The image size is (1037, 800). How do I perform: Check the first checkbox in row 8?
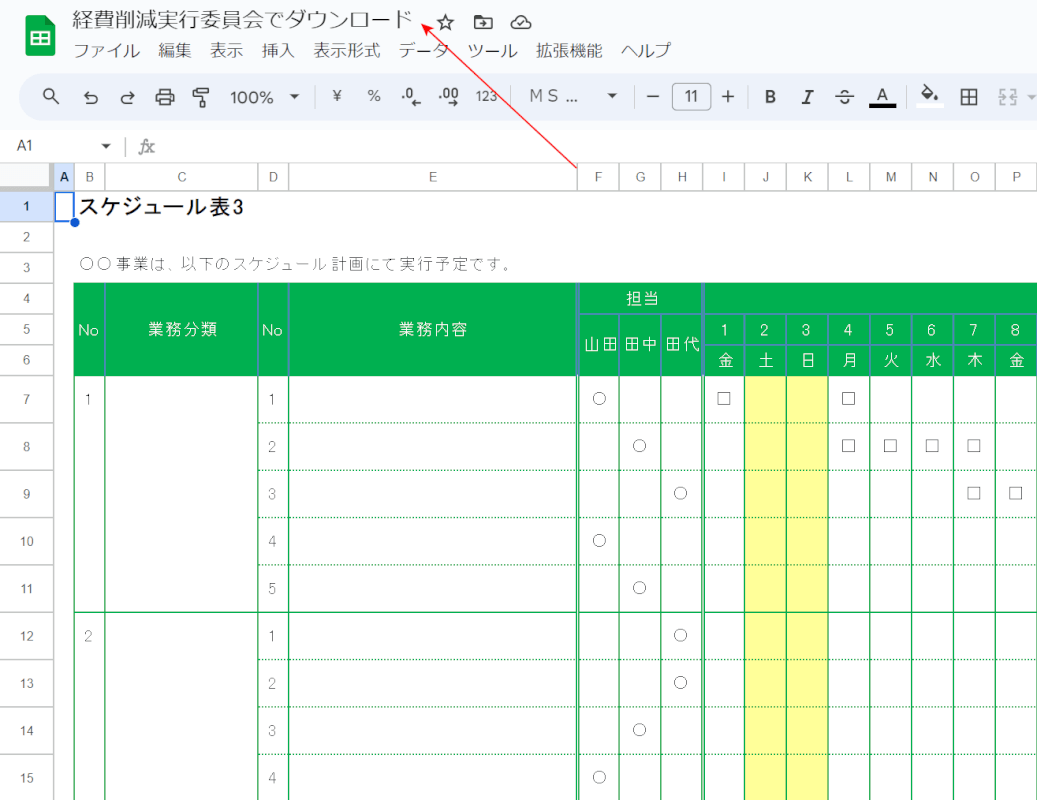pos(848,446)
